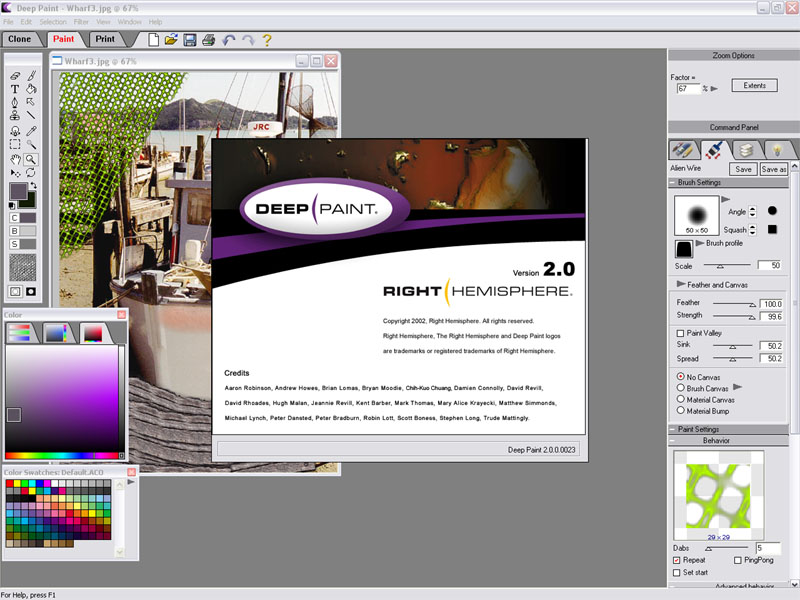Click the Extents button
800x600 pixels.
755,86
